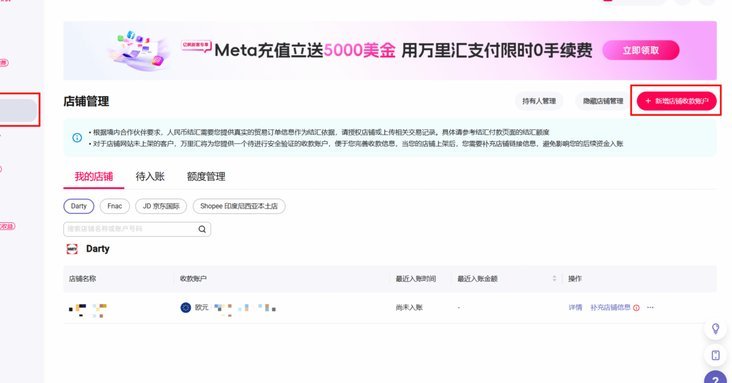Open 隐藏店铺管理

click(603, 101)
